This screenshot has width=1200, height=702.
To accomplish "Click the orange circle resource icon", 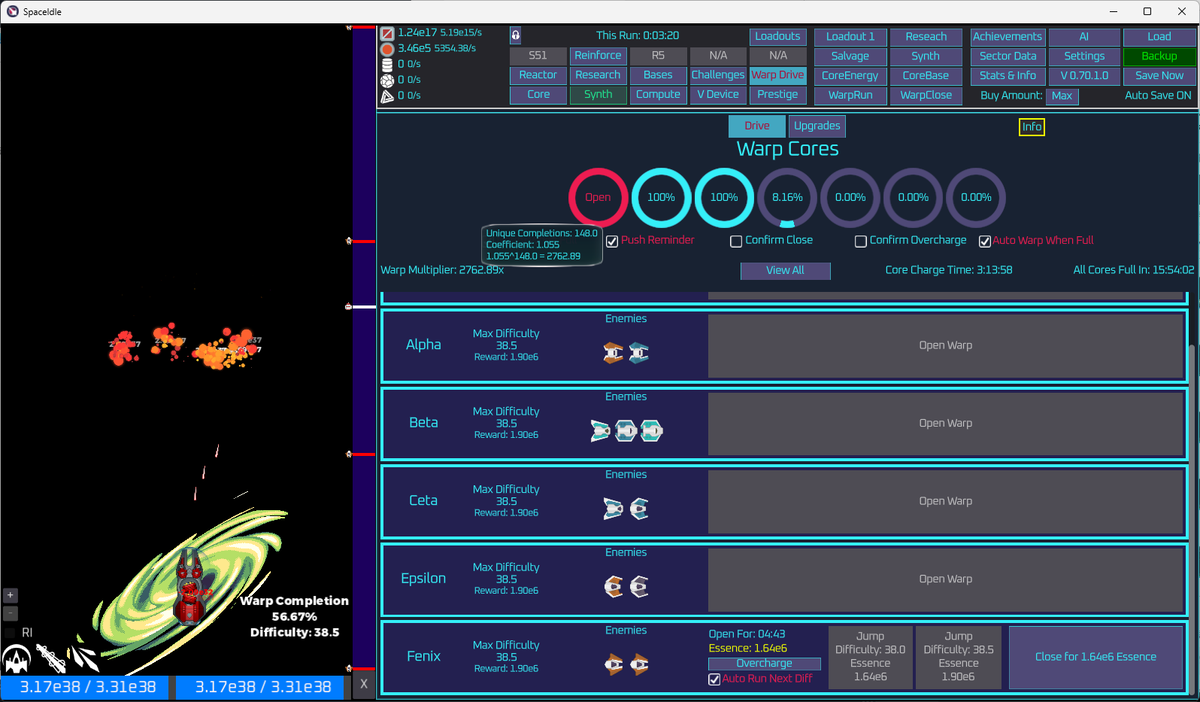I will point(387,48).
